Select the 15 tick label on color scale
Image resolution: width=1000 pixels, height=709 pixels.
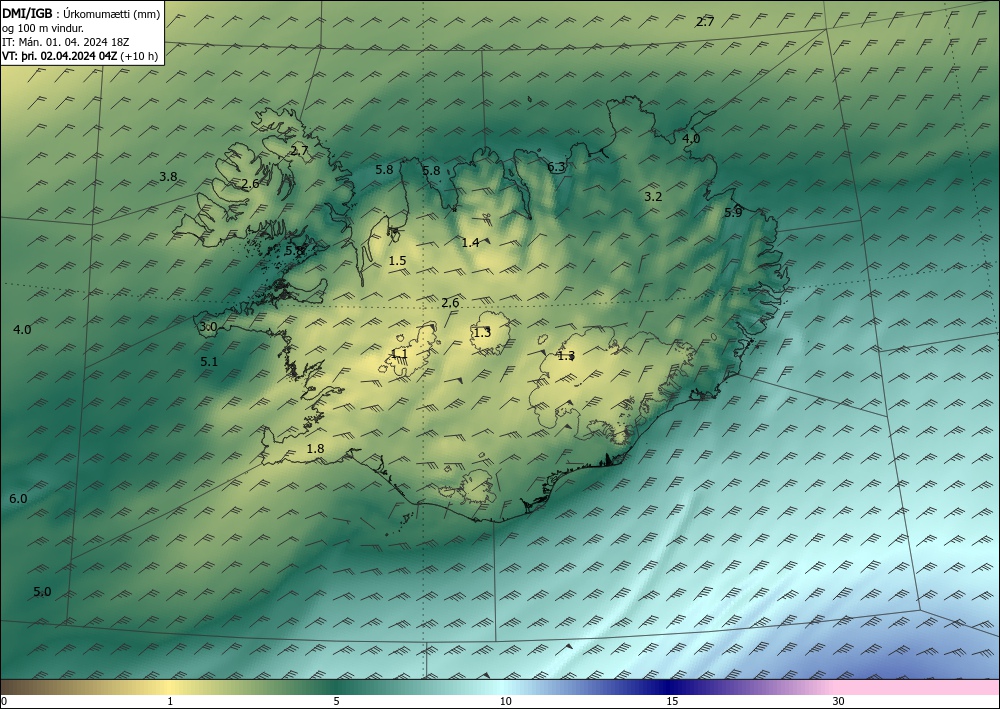click(672, 701)
